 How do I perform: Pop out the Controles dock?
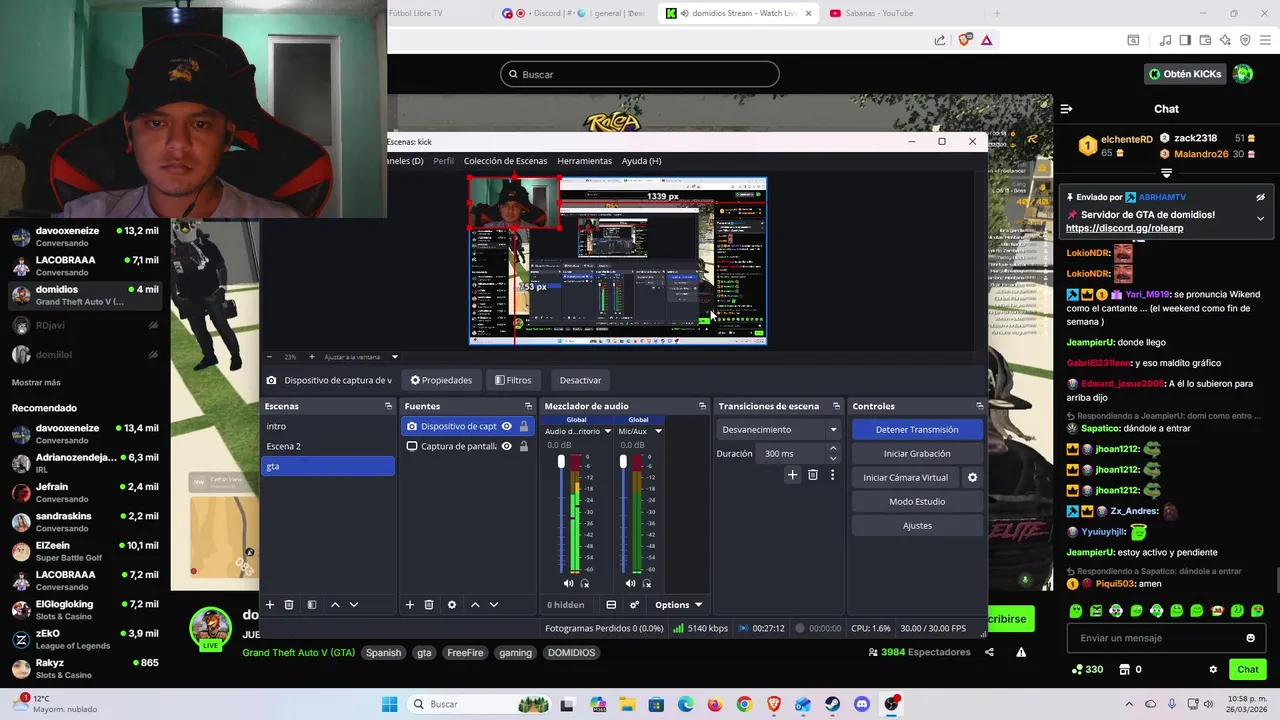pos(980,406)
